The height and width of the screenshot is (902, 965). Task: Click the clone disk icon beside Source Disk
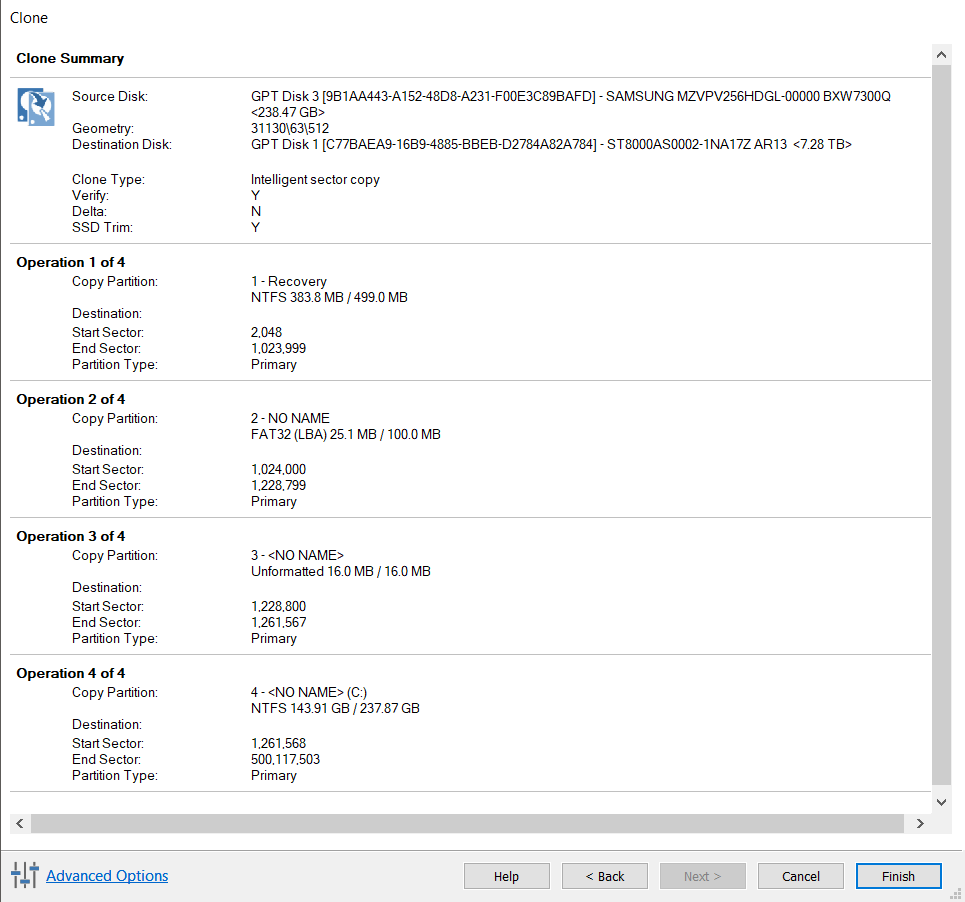tap(36, 106)
